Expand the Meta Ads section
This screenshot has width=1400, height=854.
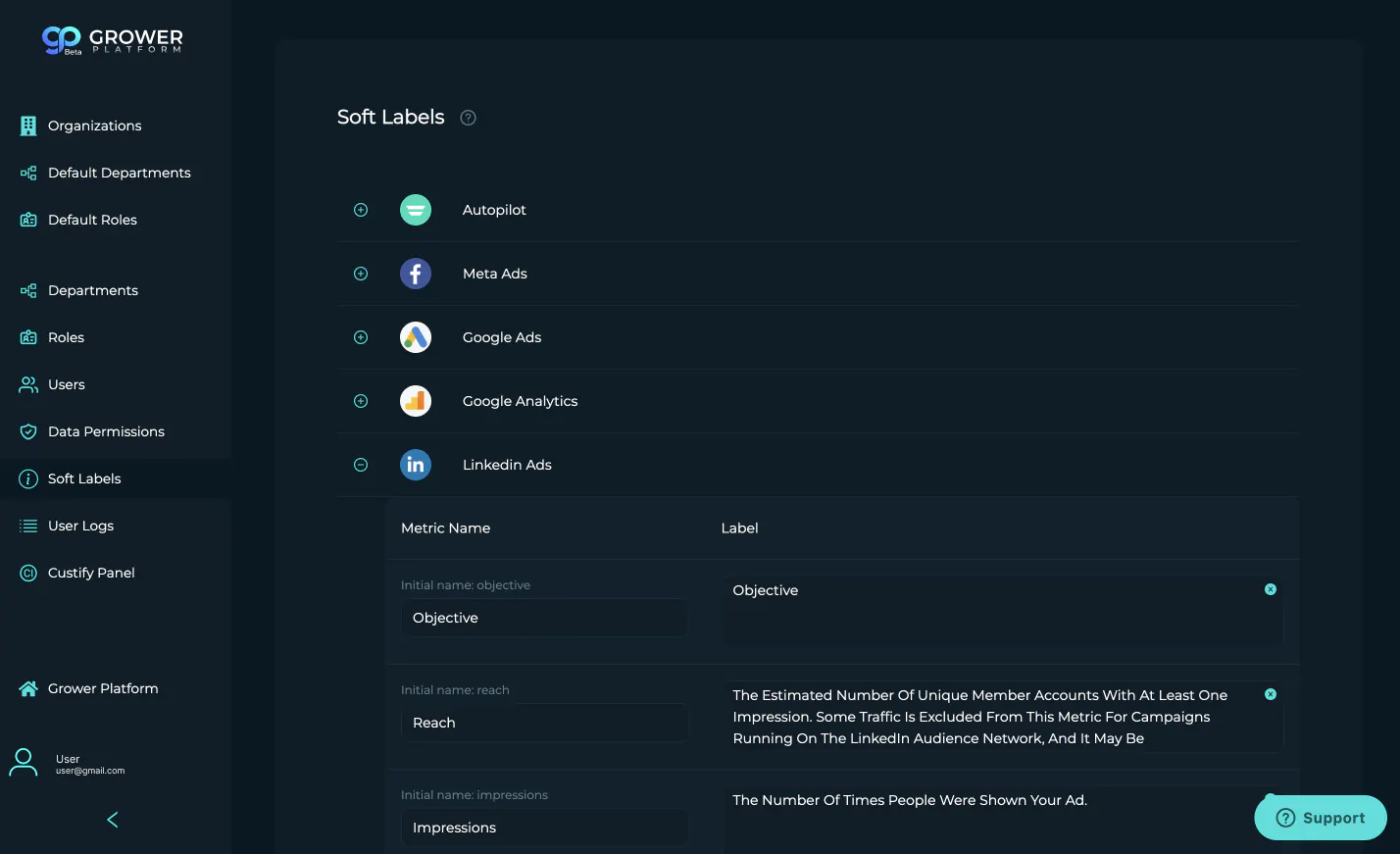tap(361, 274)
